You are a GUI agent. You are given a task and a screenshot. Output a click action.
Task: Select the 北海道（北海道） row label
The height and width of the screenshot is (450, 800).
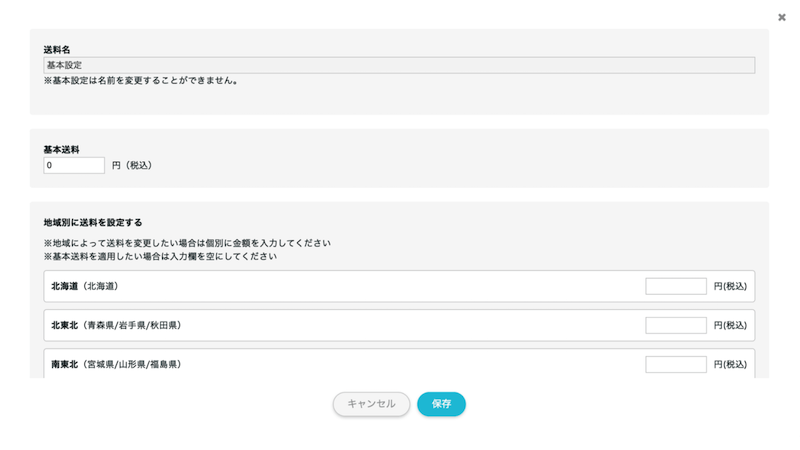[86, 286]
